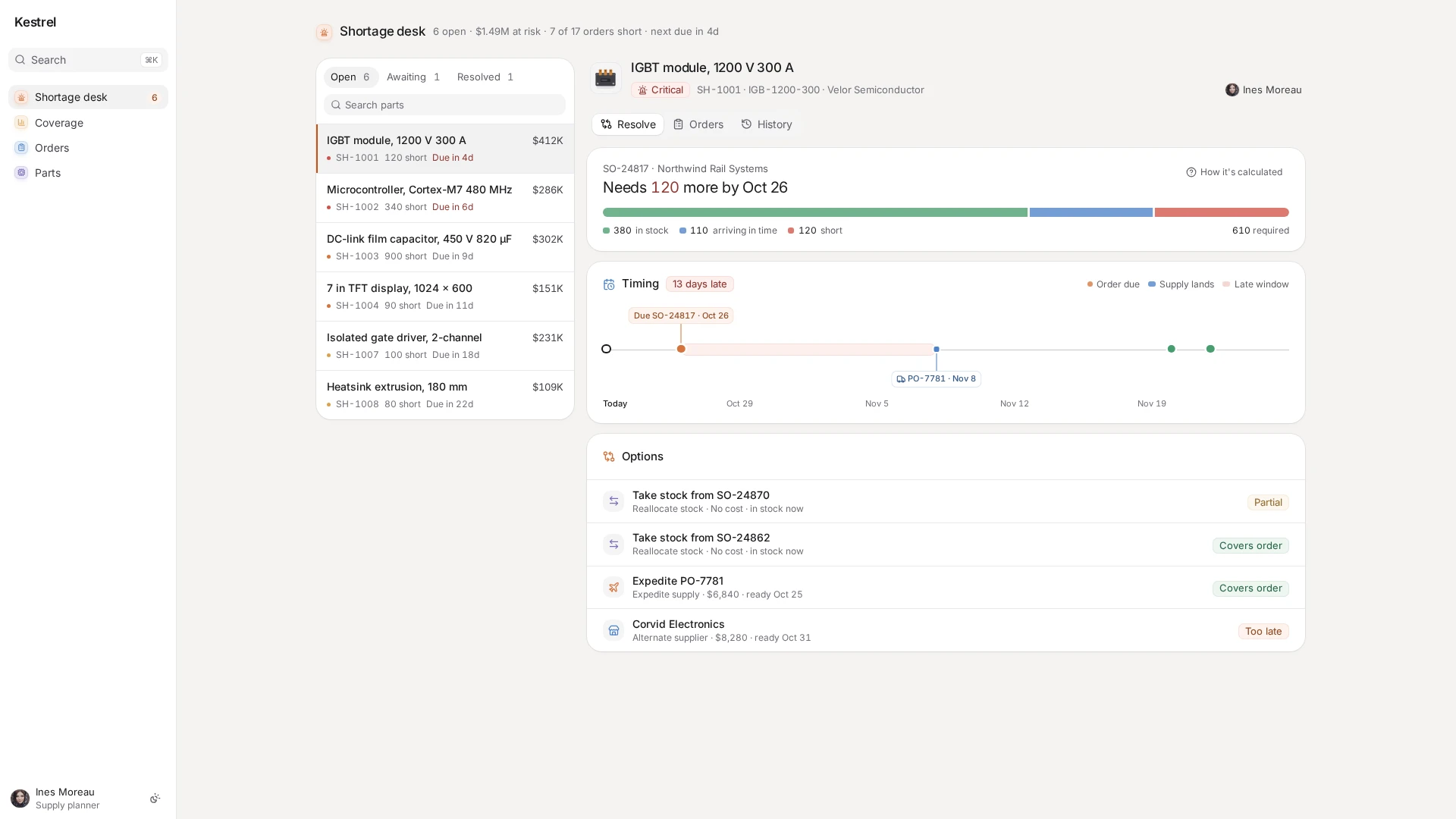Click the Covers order badge for SO-24862
This screenshot has width=1456, height=819.
1250,546
